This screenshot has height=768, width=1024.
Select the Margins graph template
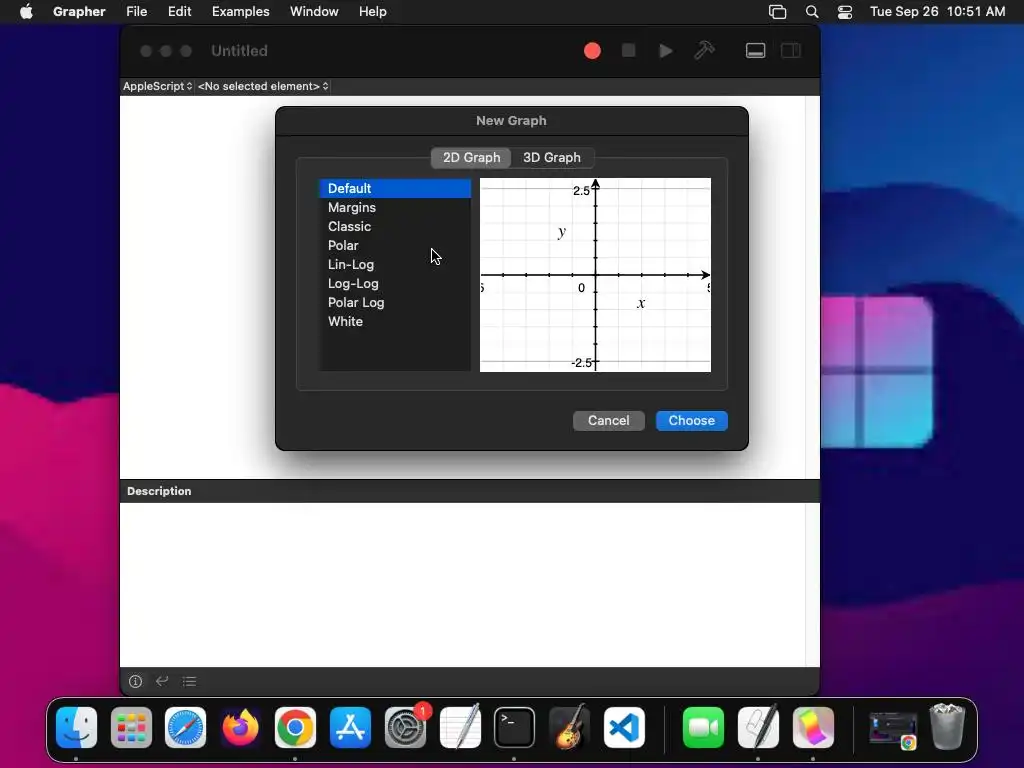point(395,207)
